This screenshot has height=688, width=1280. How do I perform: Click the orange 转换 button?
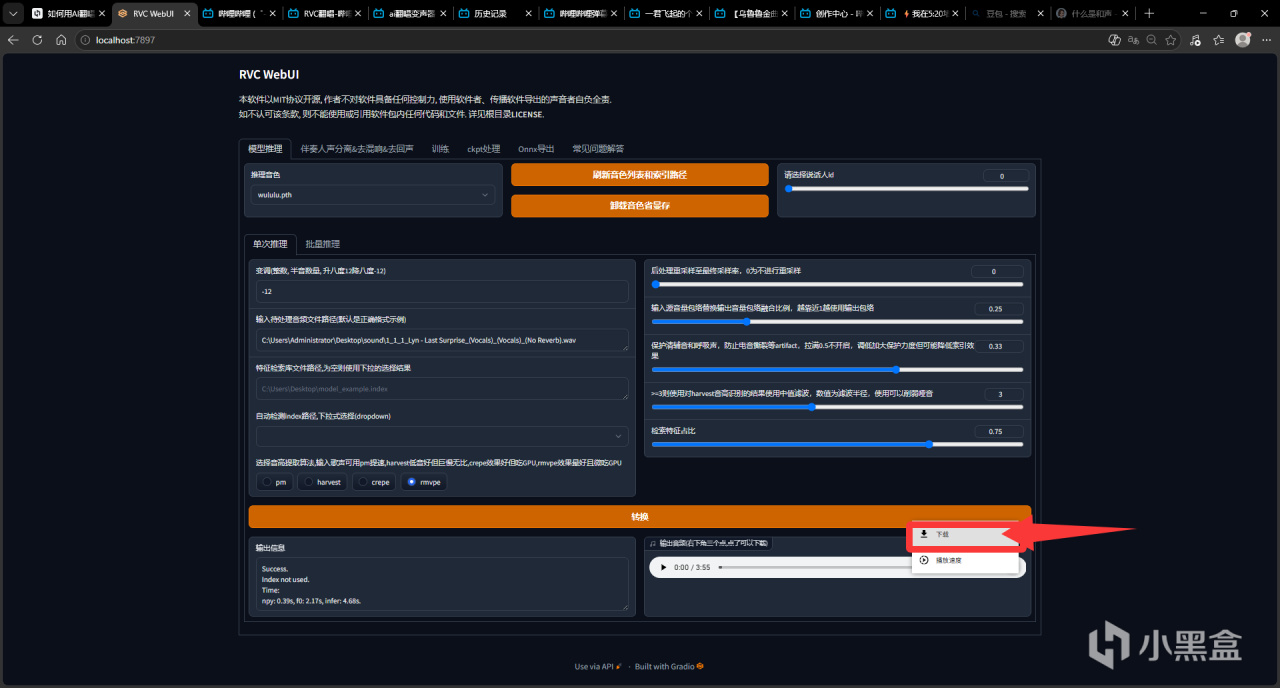coord(640,517)
